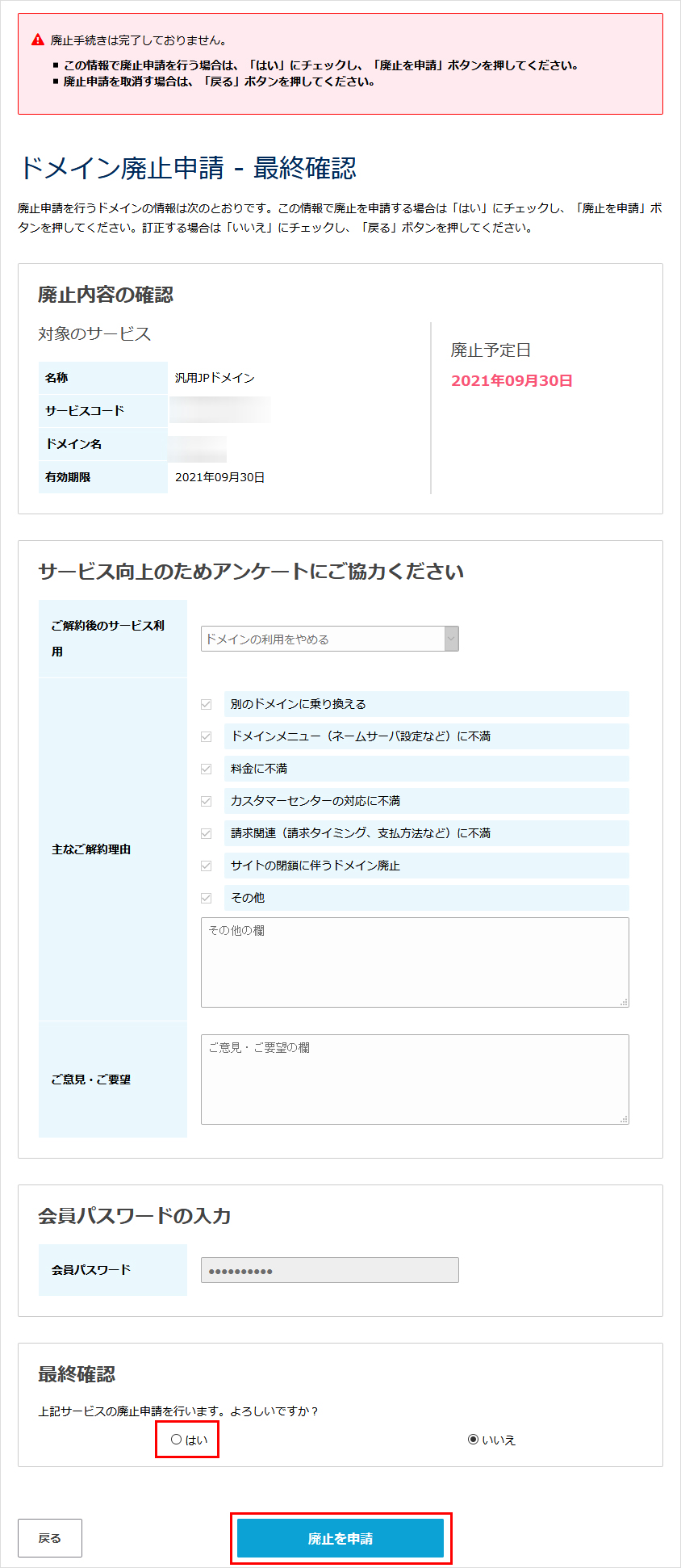The height and width of the screenshot is (1568, 681).
Task: Check the 請求関連に不満 checkbox
Action: pyautogui.click(x=207, y=833)
